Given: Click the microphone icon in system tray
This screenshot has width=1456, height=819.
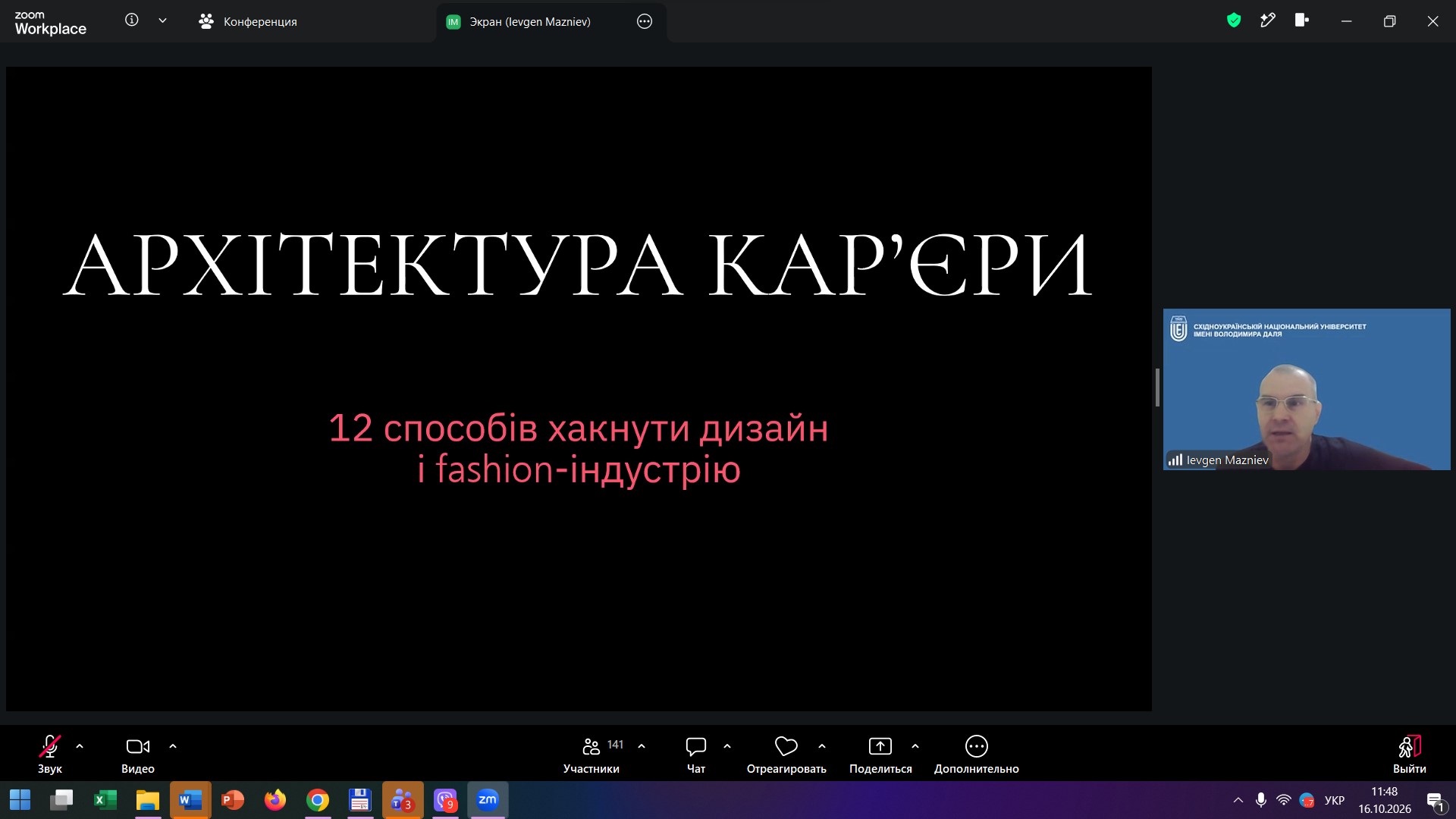Looking at the screenshot, I should (x=1261, y=800).
